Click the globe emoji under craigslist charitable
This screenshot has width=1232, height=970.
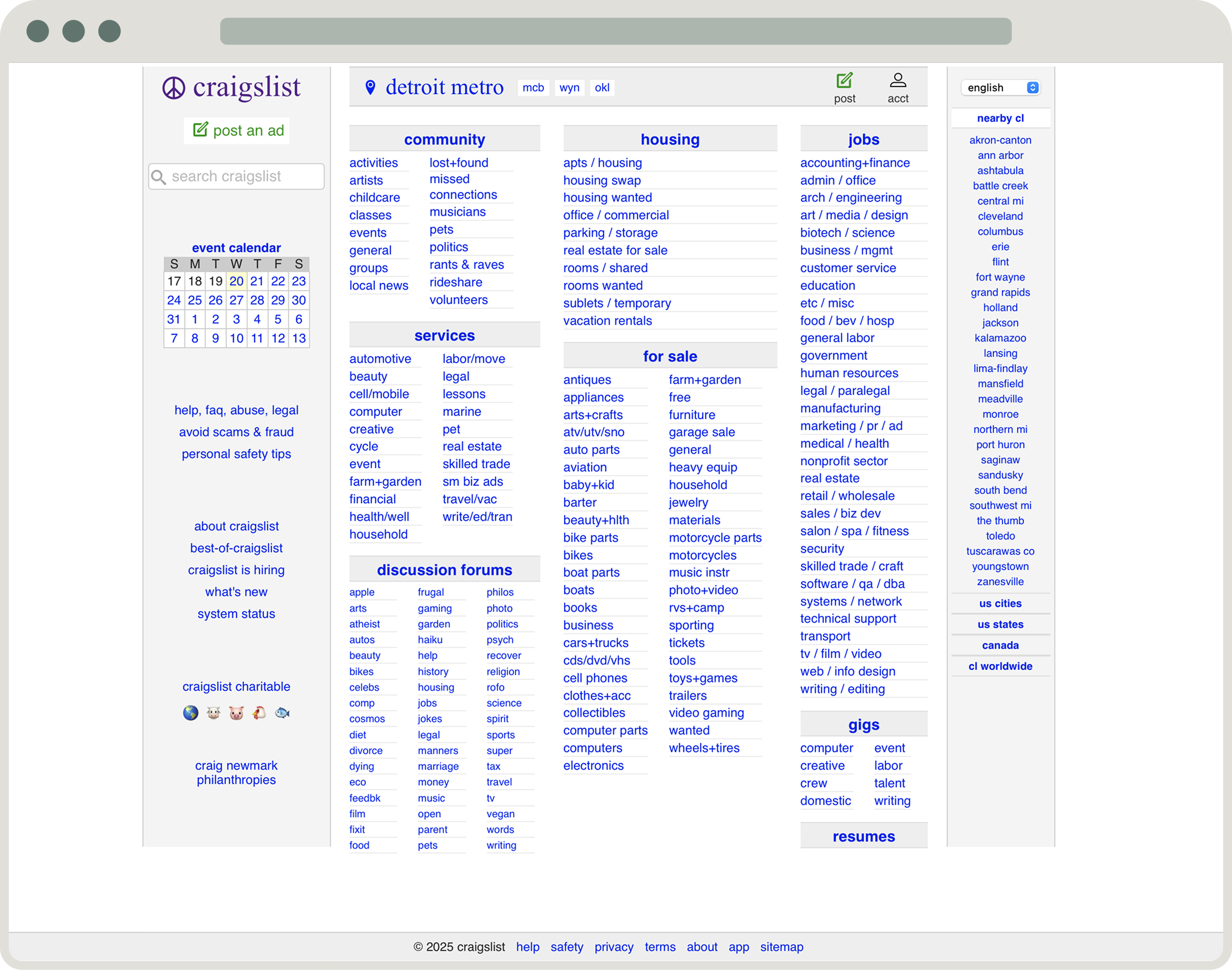click(x=190, y=713)
